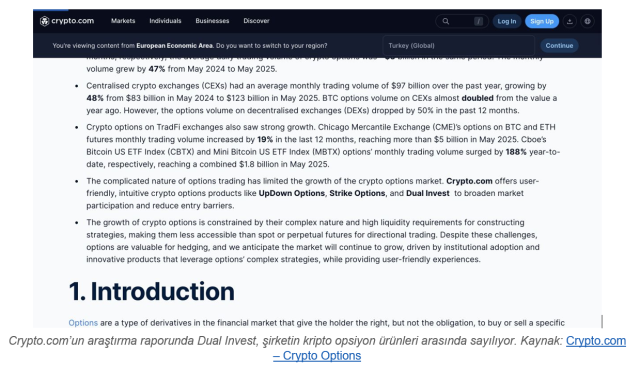Click the bold Strike Options text
Viewport: 640px width, 371px height.
pos(357,193)
